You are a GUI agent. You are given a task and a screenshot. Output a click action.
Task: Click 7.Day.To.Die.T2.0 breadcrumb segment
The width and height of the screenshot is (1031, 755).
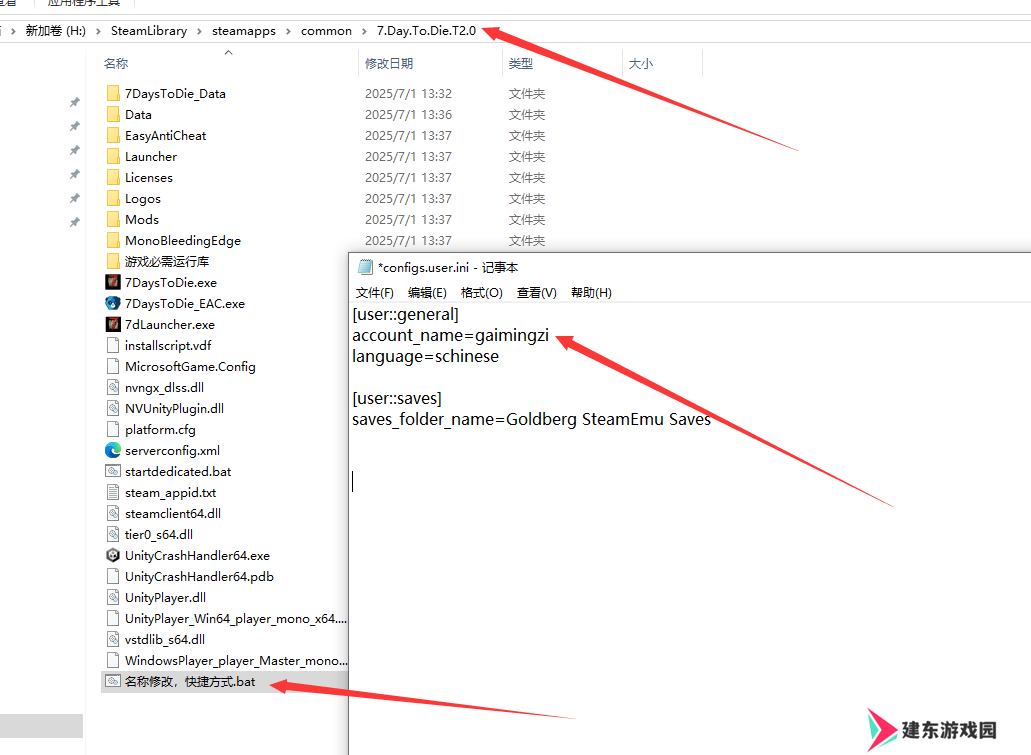(x=426, y=31)
